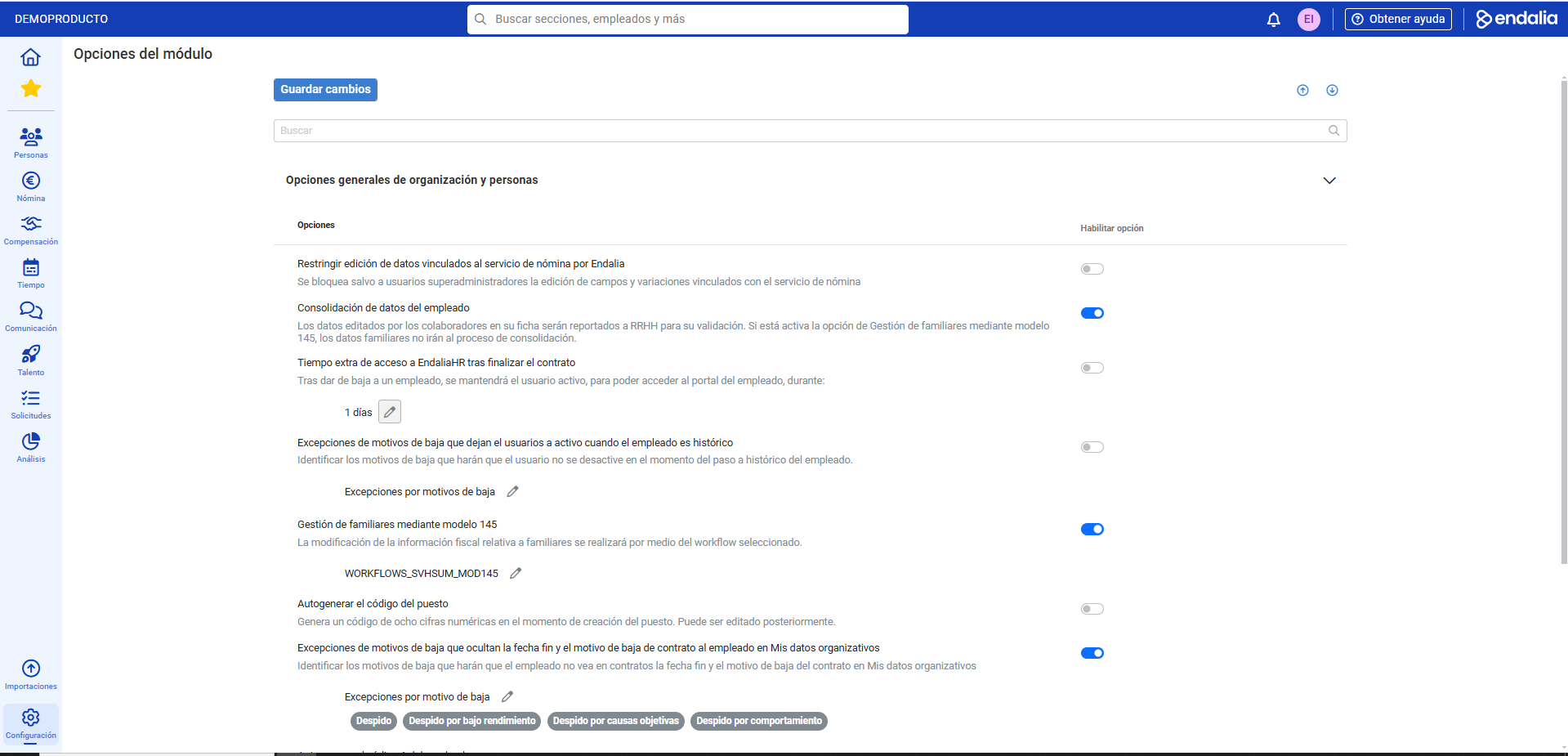Open the Análisis module
The image size is (1568, 756).
30,447
